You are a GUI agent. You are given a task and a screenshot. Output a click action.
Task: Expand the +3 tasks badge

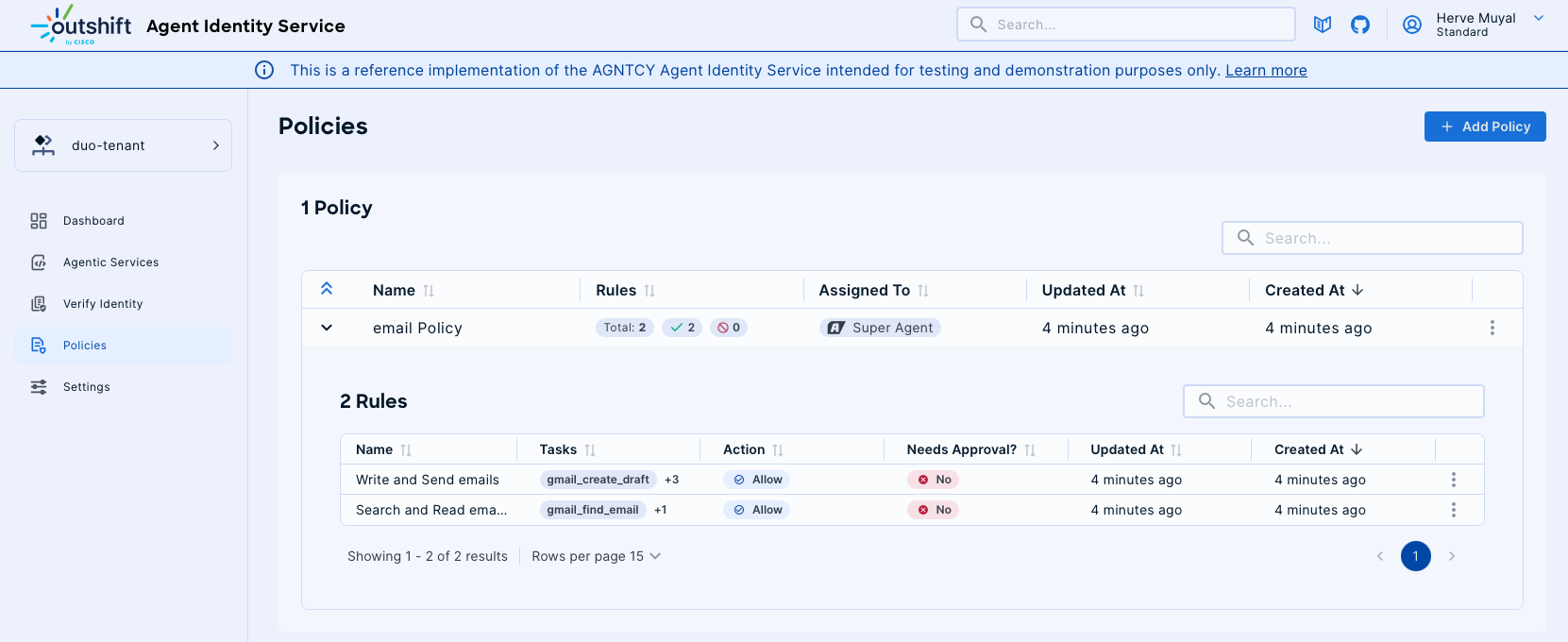click(x=672, y=480)
